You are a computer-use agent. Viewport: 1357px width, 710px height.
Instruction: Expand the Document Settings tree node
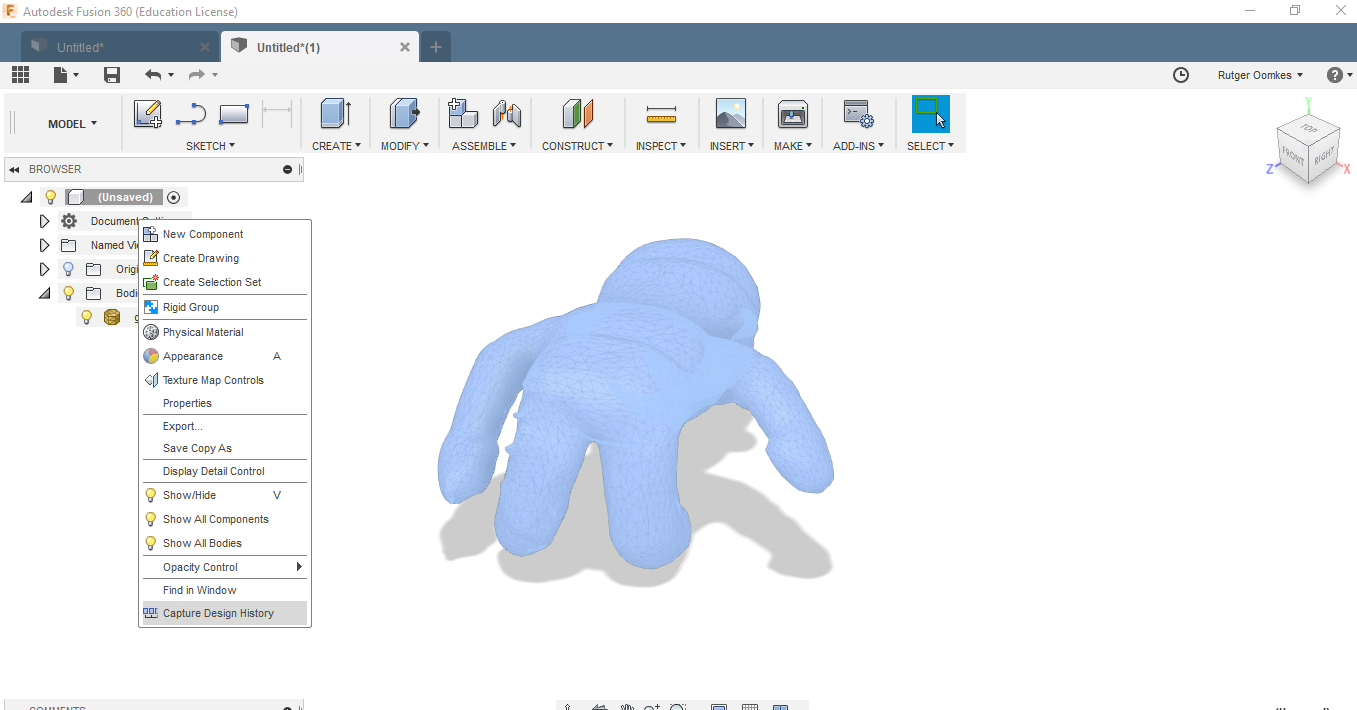[x=44, y=221]
